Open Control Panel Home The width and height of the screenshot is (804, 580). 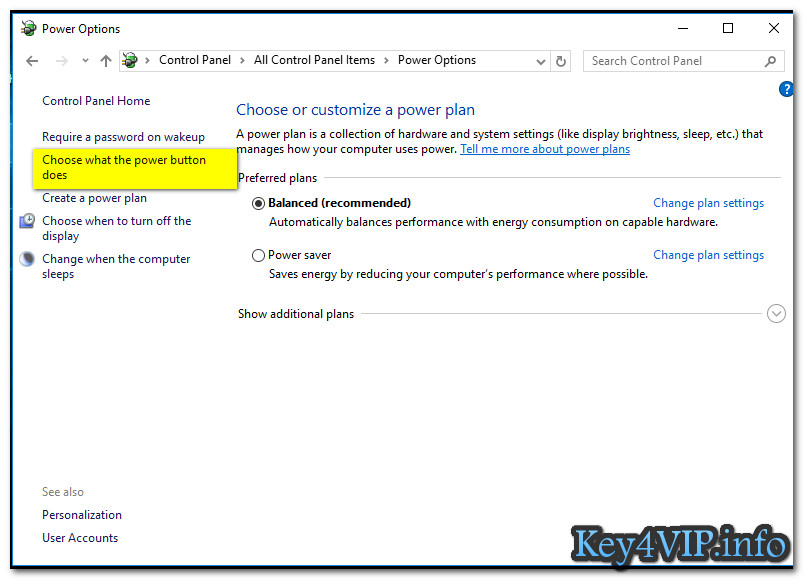pyautogui.click(x=96, y=101)
